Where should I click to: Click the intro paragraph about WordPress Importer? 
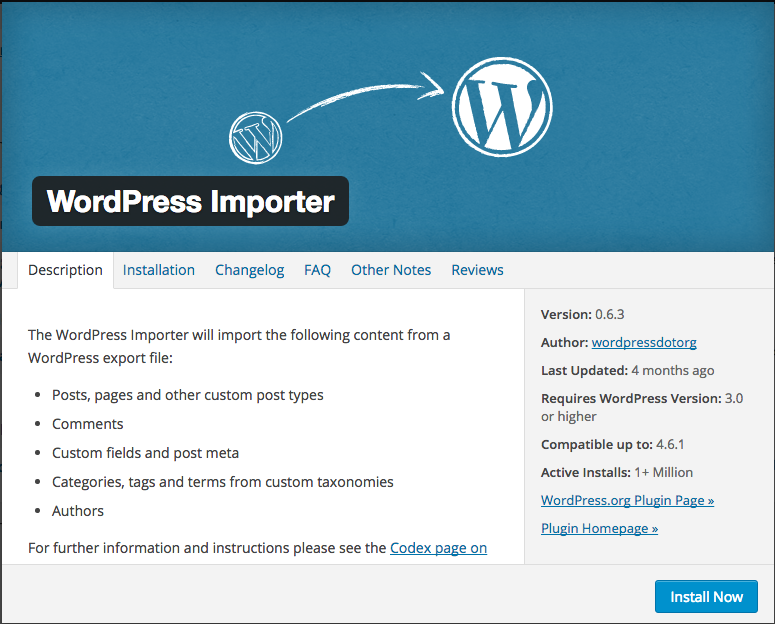tap(239, 346)
